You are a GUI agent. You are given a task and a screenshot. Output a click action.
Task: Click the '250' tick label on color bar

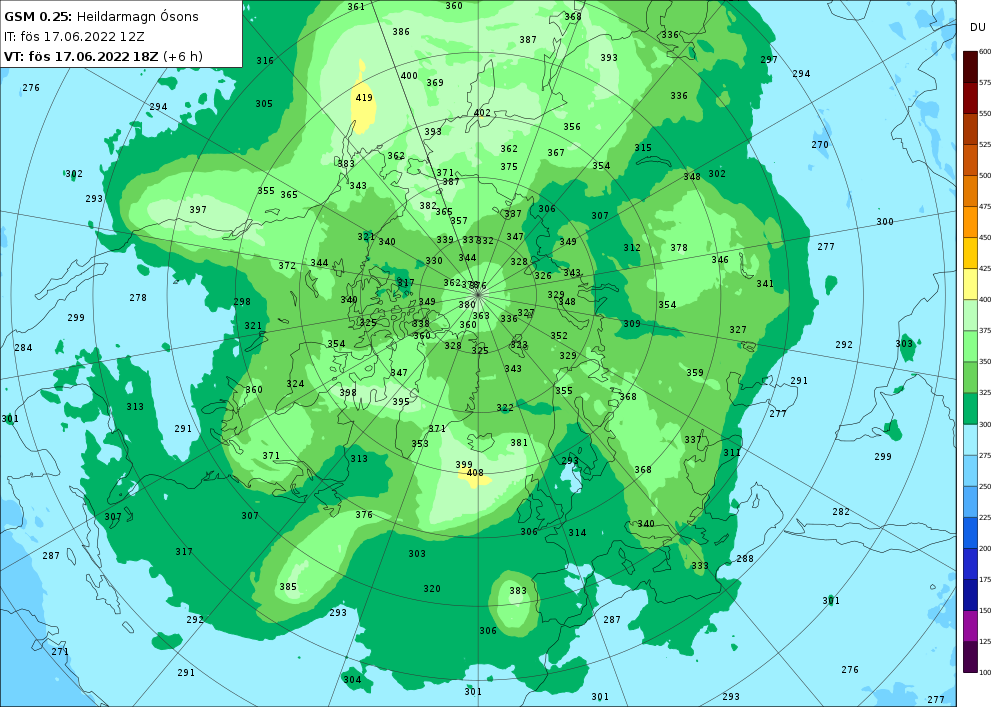point(985,486)
